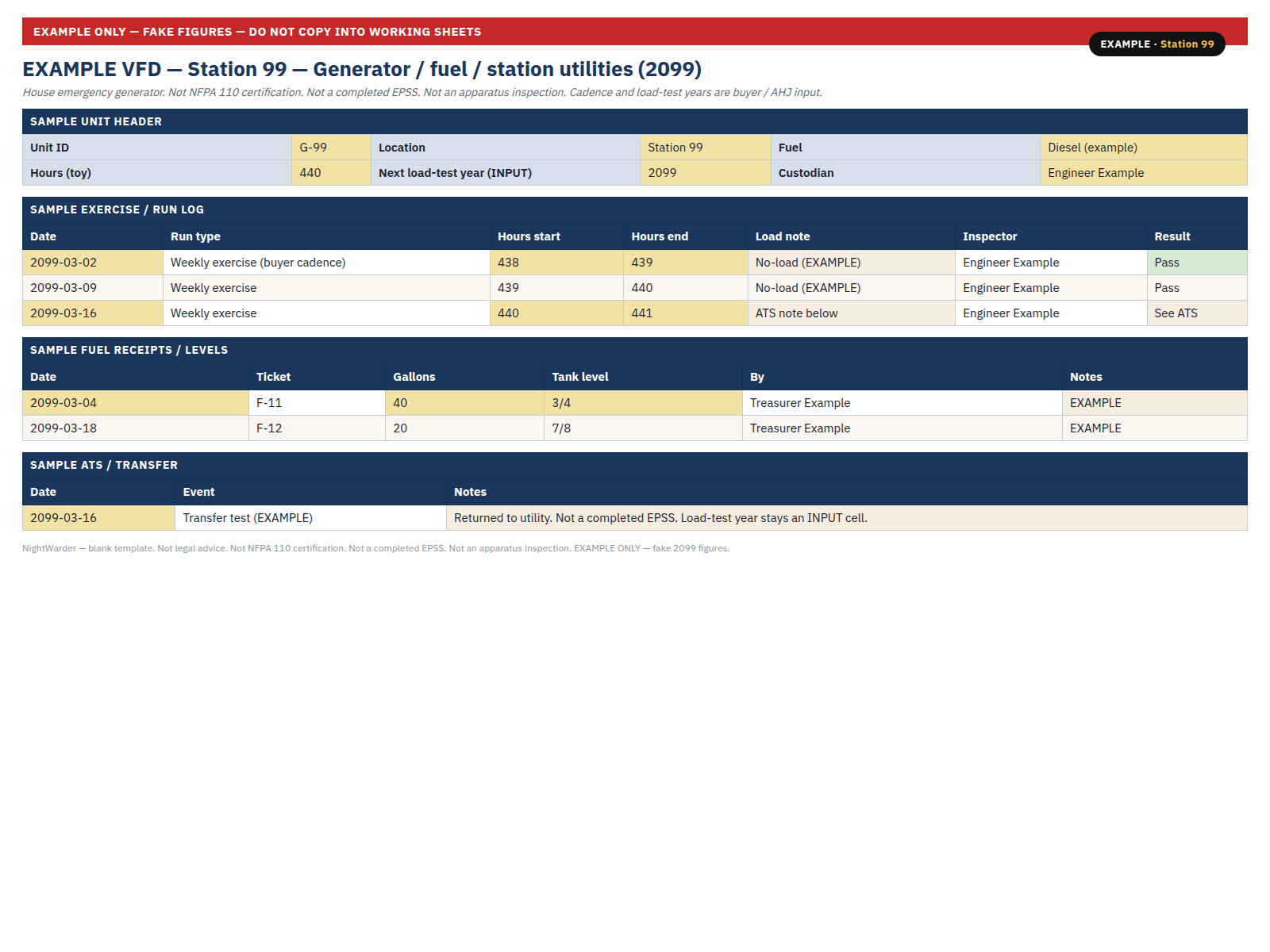Click the Sample Fuel Receipts / Levels header

click(x=635, y=350)
